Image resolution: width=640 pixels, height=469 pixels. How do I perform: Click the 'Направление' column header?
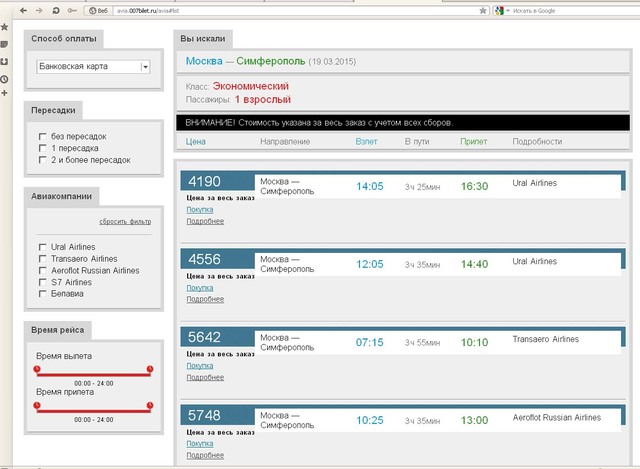click(x=285, y=142)
